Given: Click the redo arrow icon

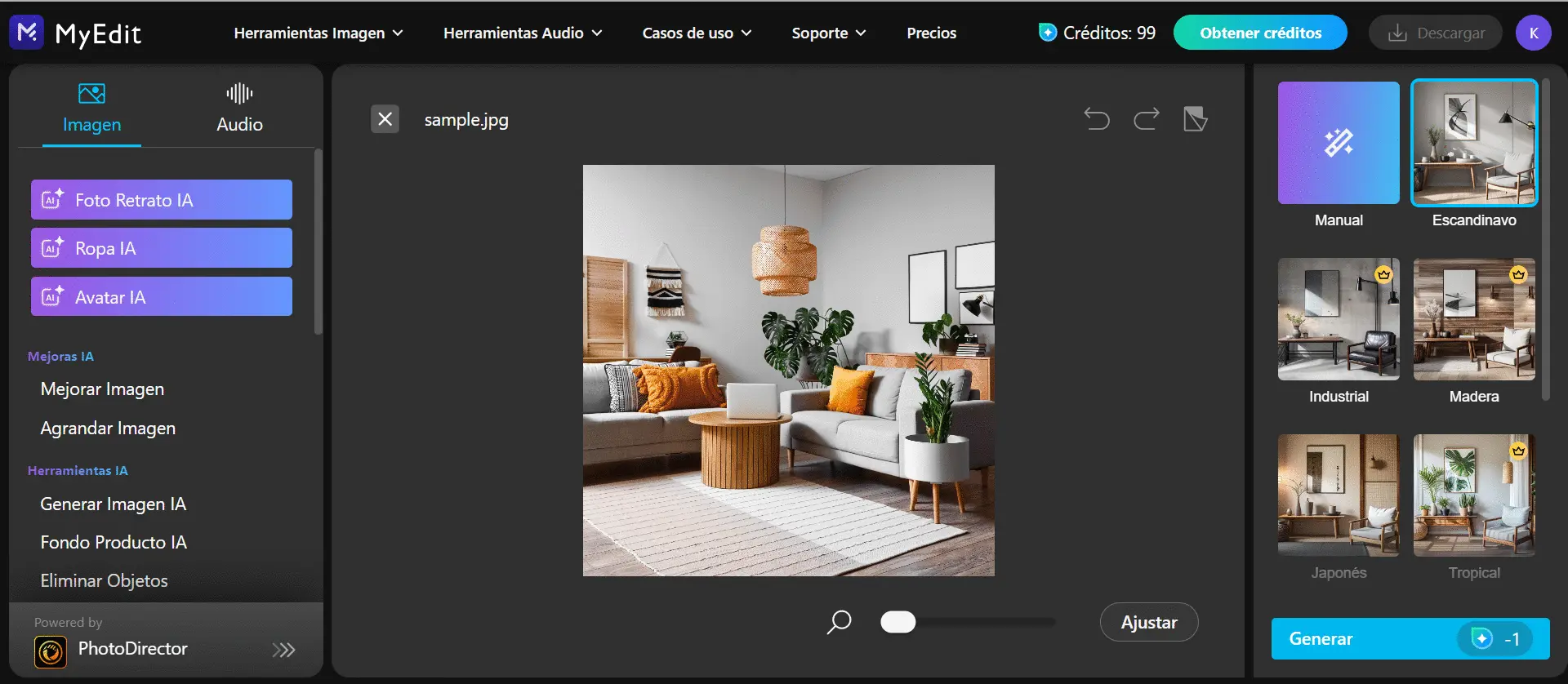Looking at the screenshot, I should [1146, 119].
